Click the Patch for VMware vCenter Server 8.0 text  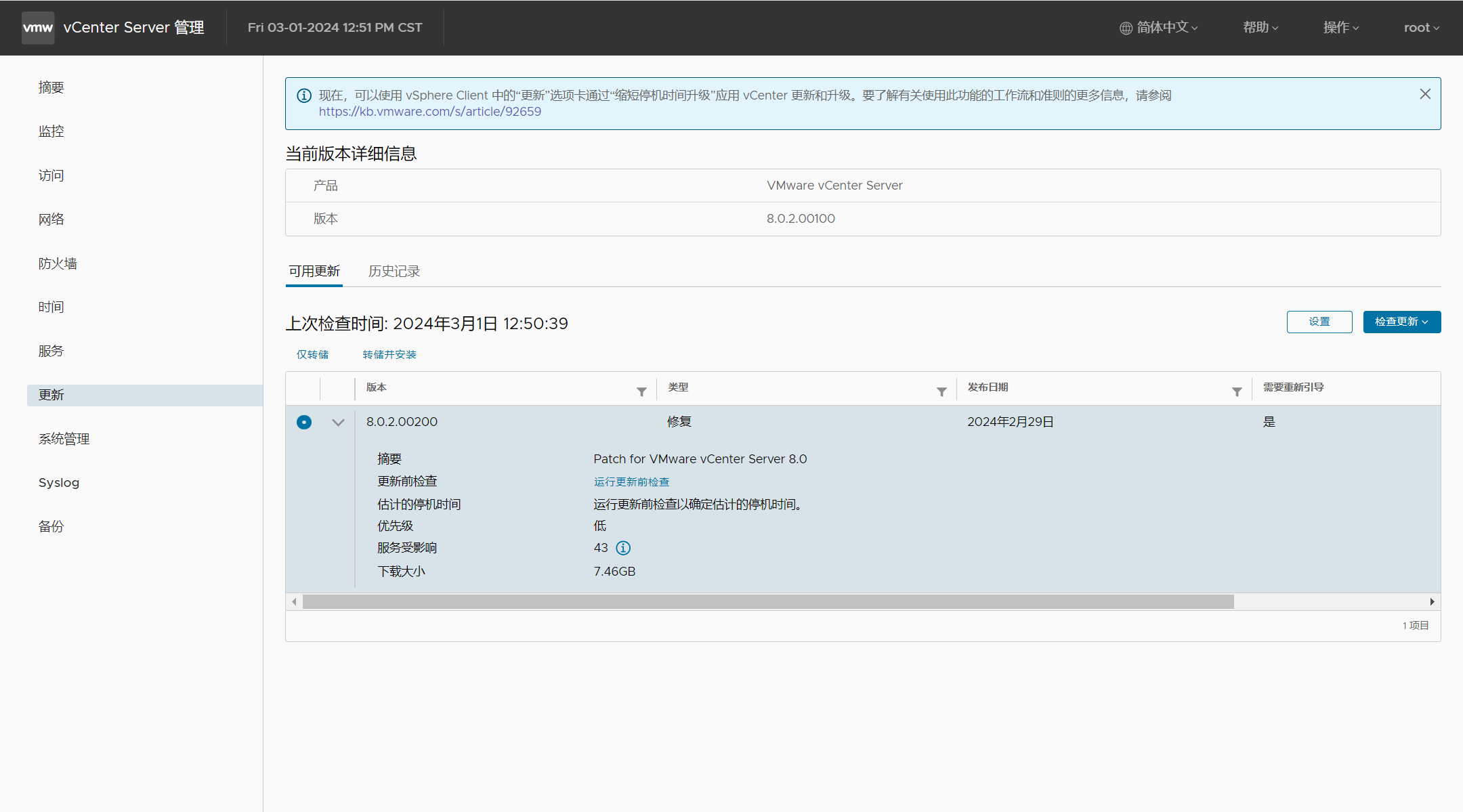point(700,459)
